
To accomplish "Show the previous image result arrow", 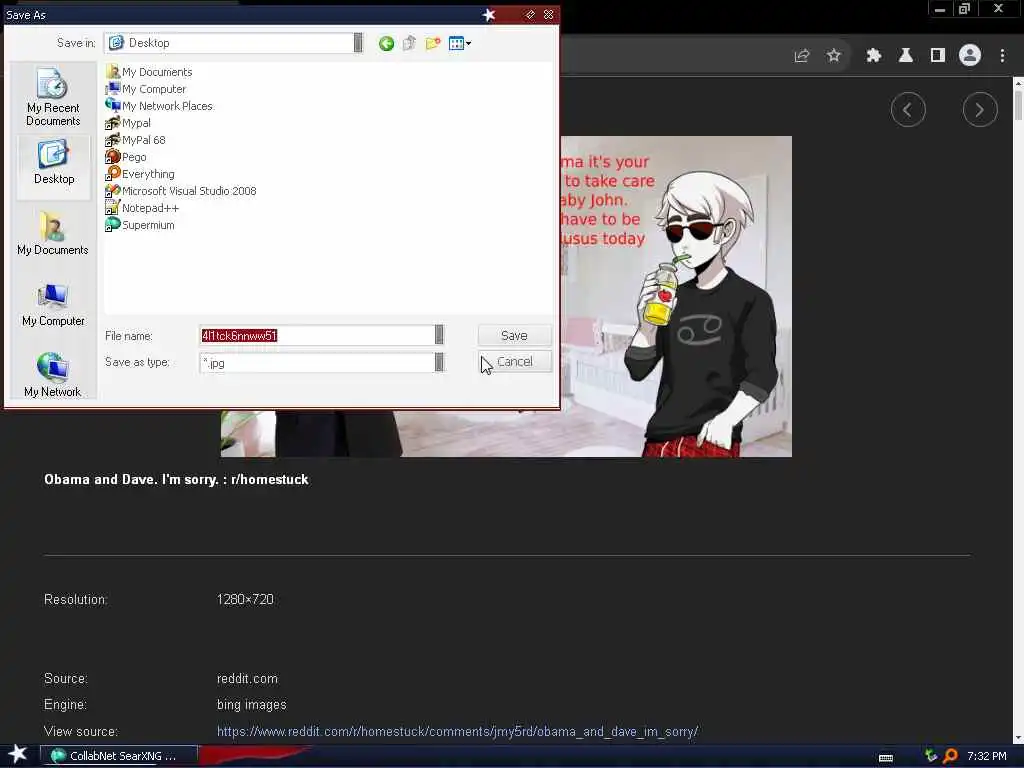I will click(908, 110).
